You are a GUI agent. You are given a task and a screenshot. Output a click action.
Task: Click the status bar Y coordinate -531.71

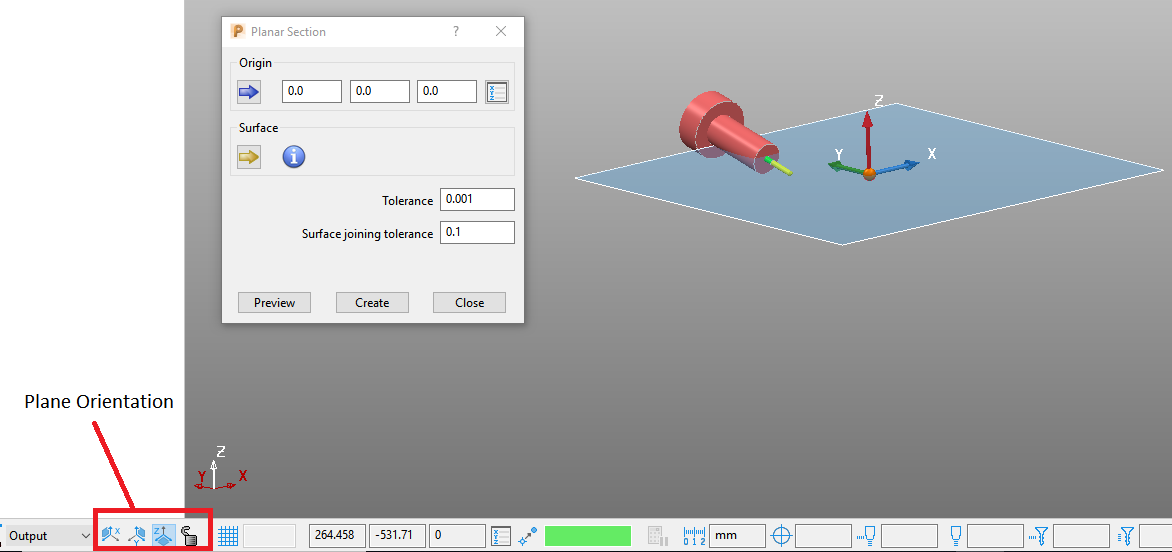(x=397, y=536)
